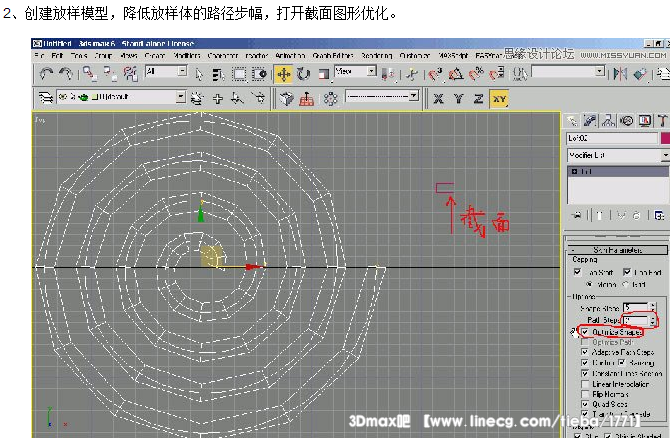Toggle Select and Manipulate mode

click(412, 74)
